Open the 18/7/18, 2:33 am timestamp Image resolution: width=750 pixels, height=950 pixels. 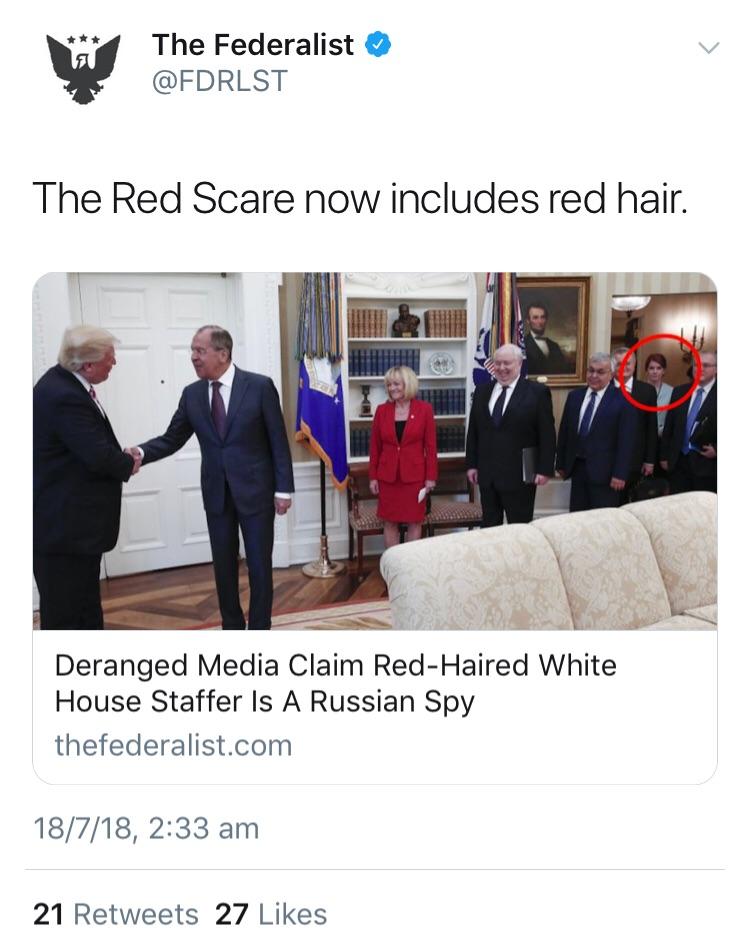pos(146,828)
